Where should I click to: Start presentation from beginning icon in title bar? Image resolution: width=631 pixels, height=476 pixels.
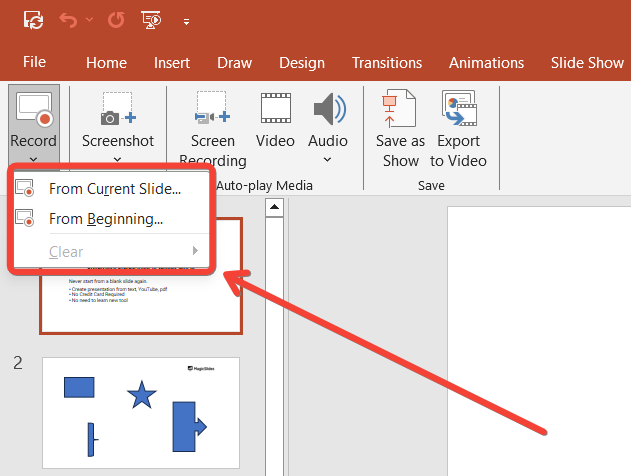(x=152, y=19)
